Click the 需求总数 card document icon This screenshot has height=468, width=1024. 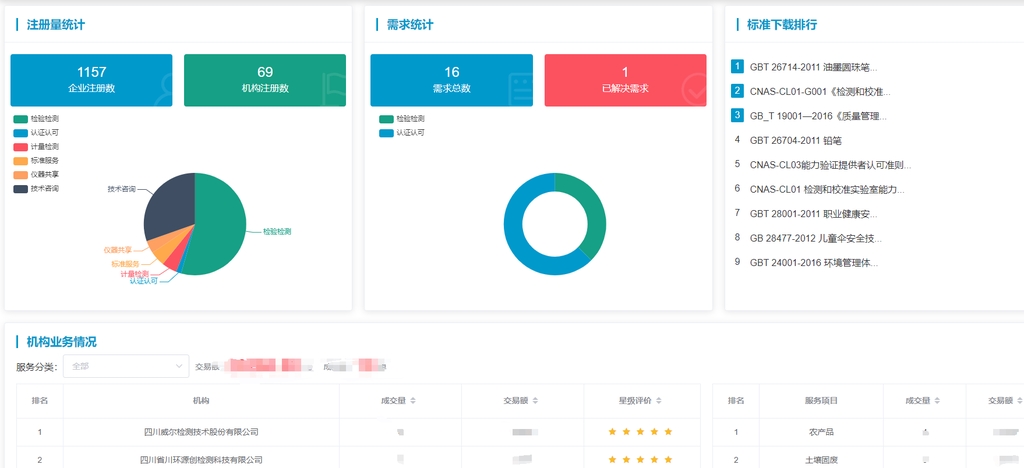pos(518,88)
